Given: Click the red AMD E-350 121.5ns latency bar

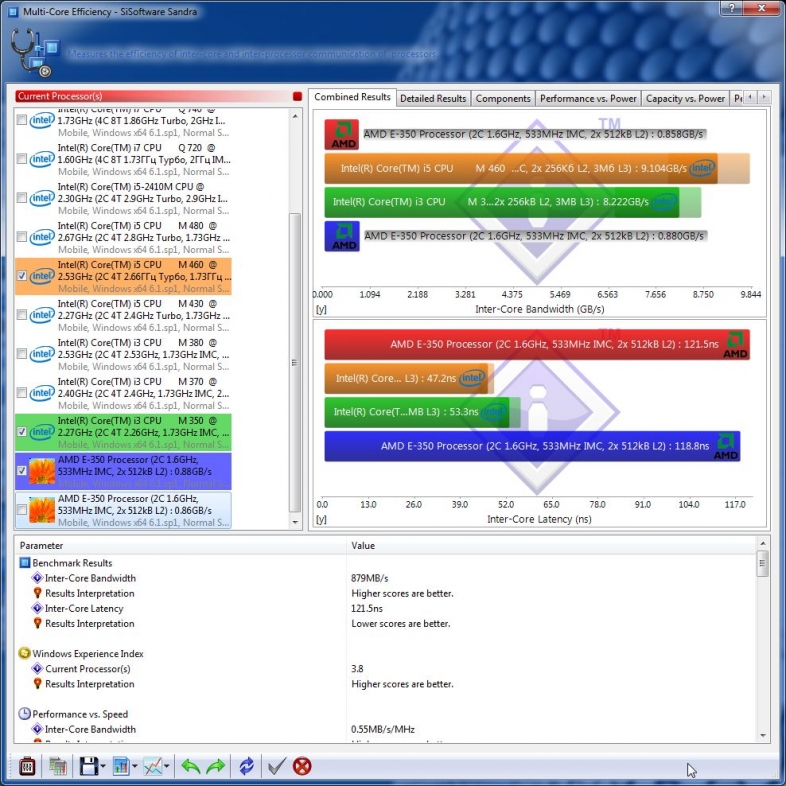Looking at the screenshot, I should (537, 344).
